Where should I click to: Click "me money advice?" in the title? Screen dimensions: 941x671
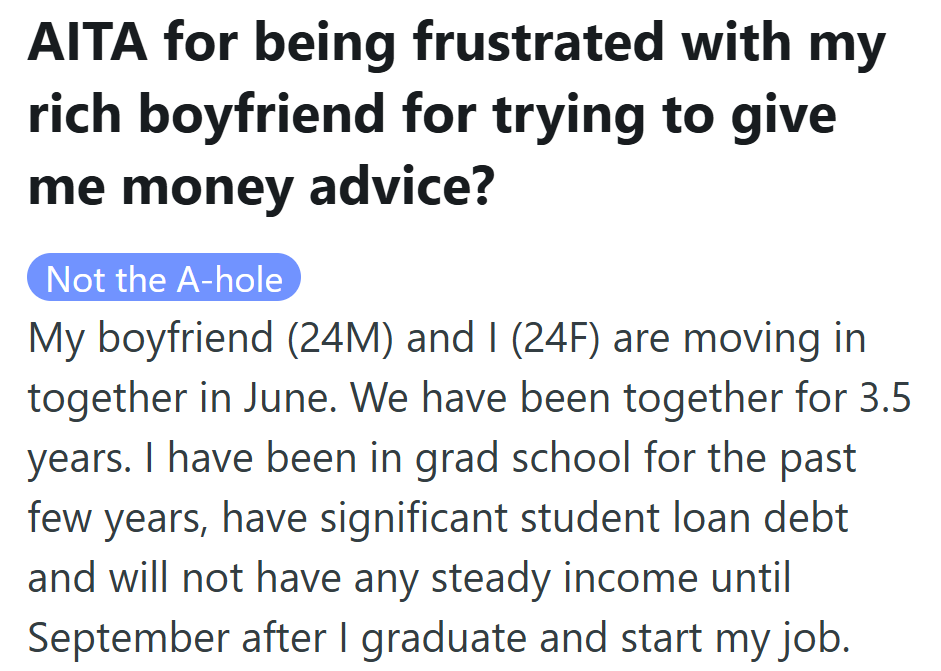(x=261, y=186)
